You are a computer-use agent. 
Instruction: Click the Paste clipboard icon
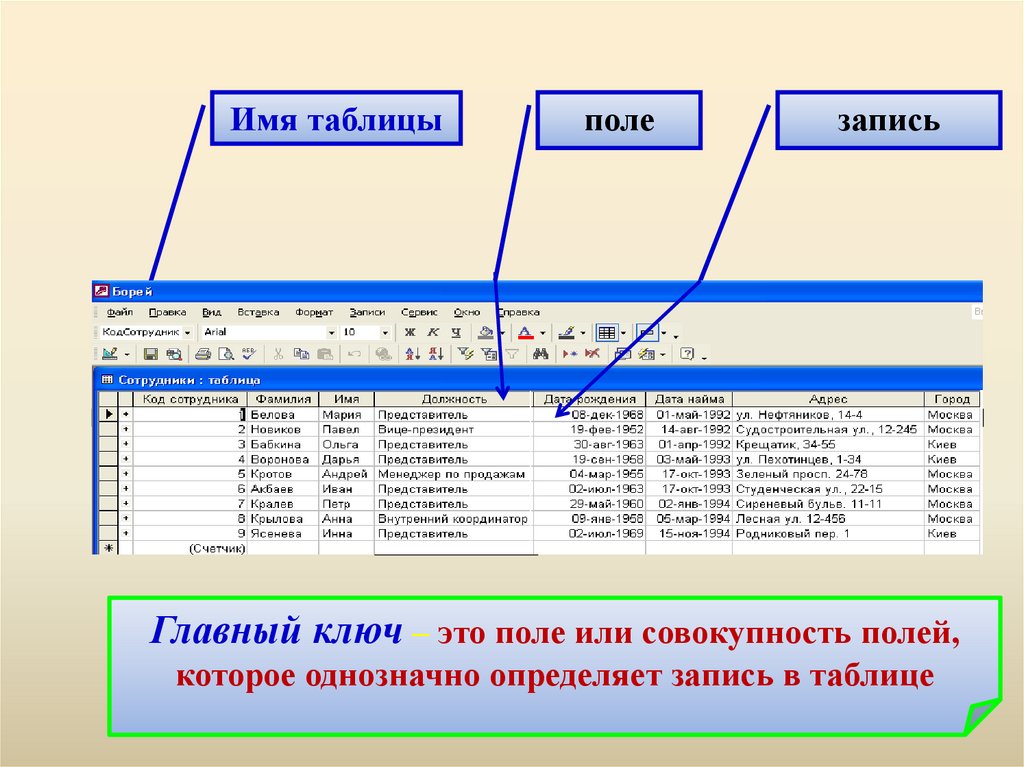pyautogui.click(x=325, y=354)
